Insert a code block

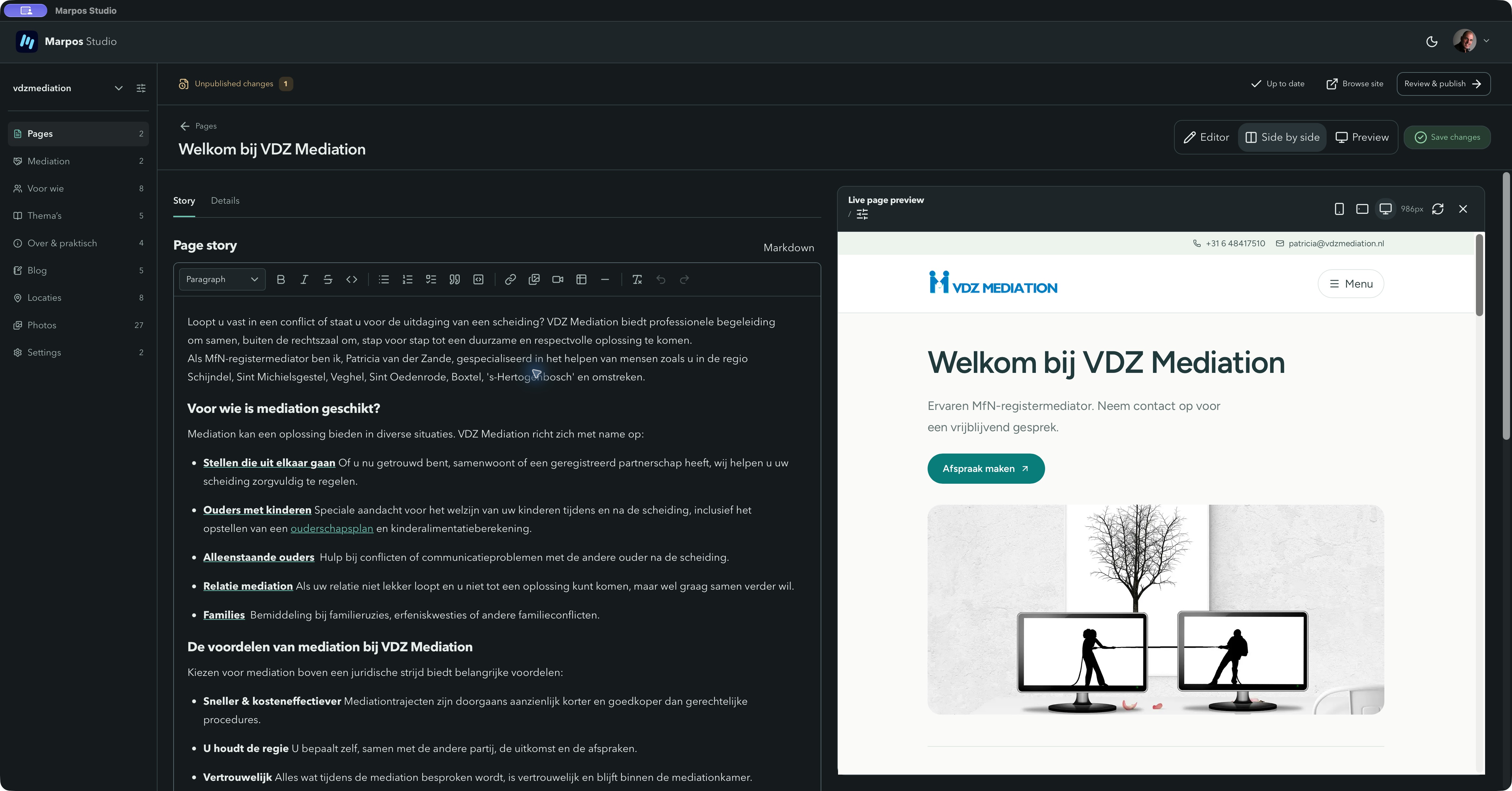click(478, 279)
